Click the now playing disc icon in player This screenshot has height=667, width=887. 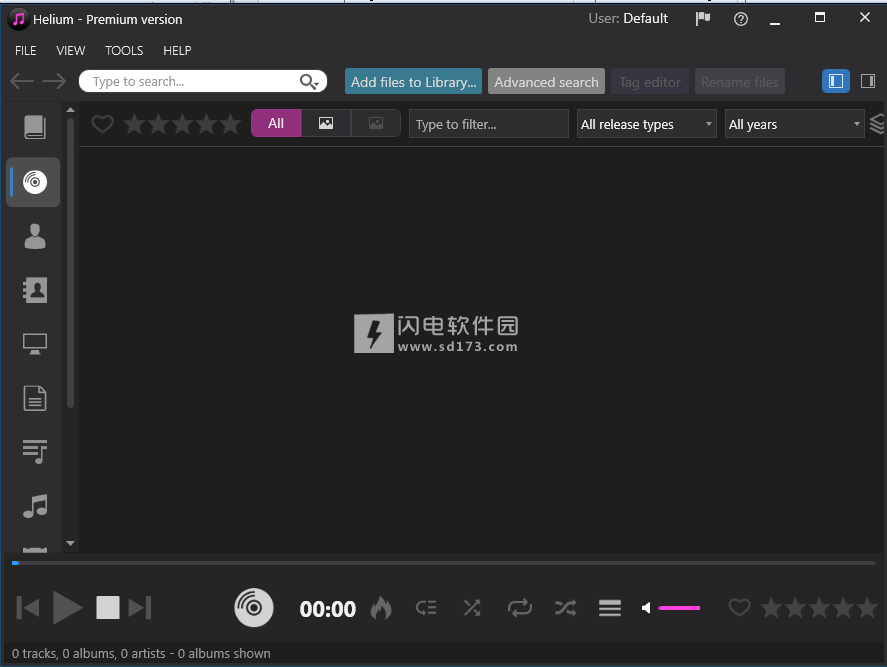254,608
